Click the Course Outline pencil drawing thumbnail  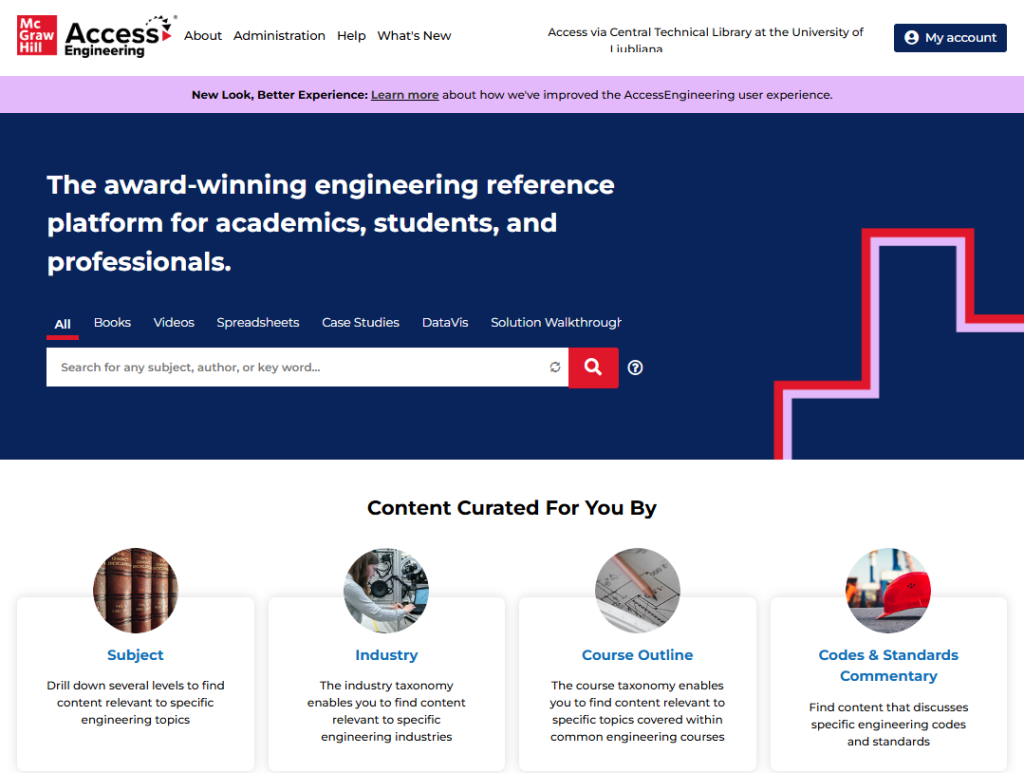tap(637, 590)
